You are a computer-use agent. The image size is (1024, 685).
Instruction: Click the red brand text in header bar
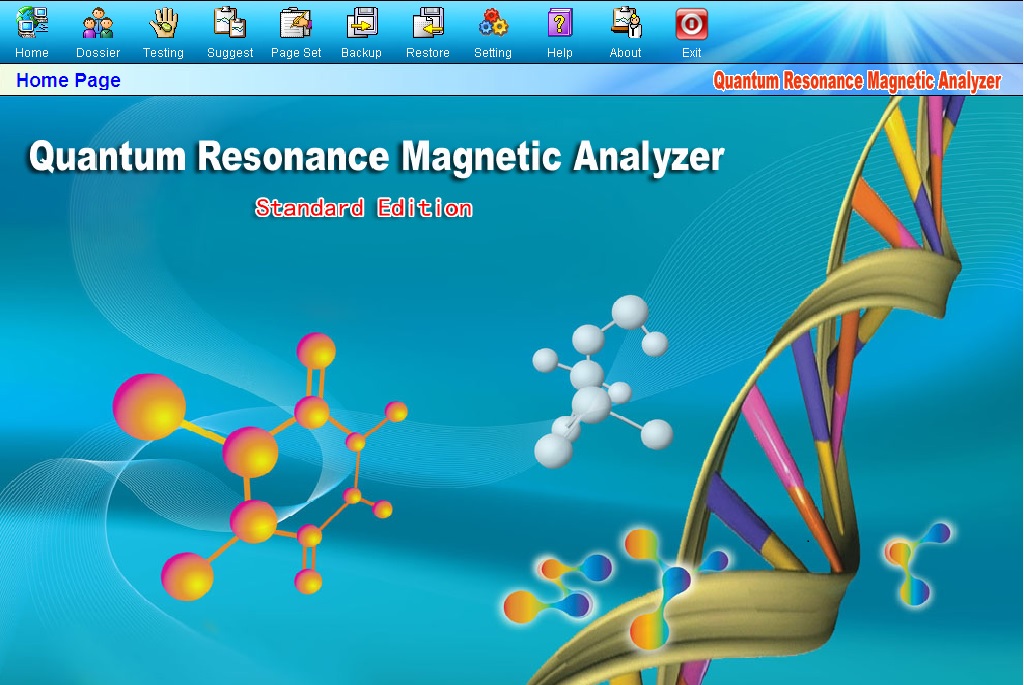click(857, 82)
